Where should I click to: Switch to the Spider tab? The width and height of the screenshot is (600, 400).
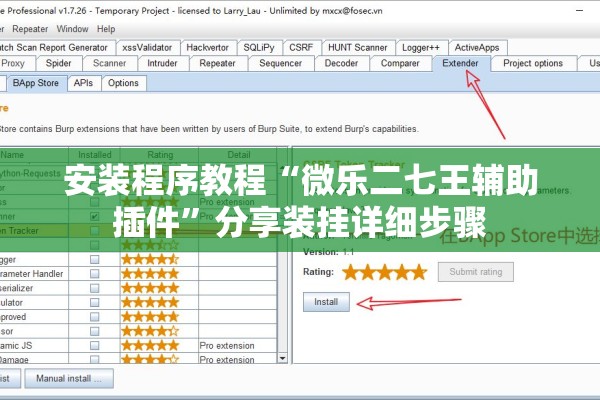[59, 63]
